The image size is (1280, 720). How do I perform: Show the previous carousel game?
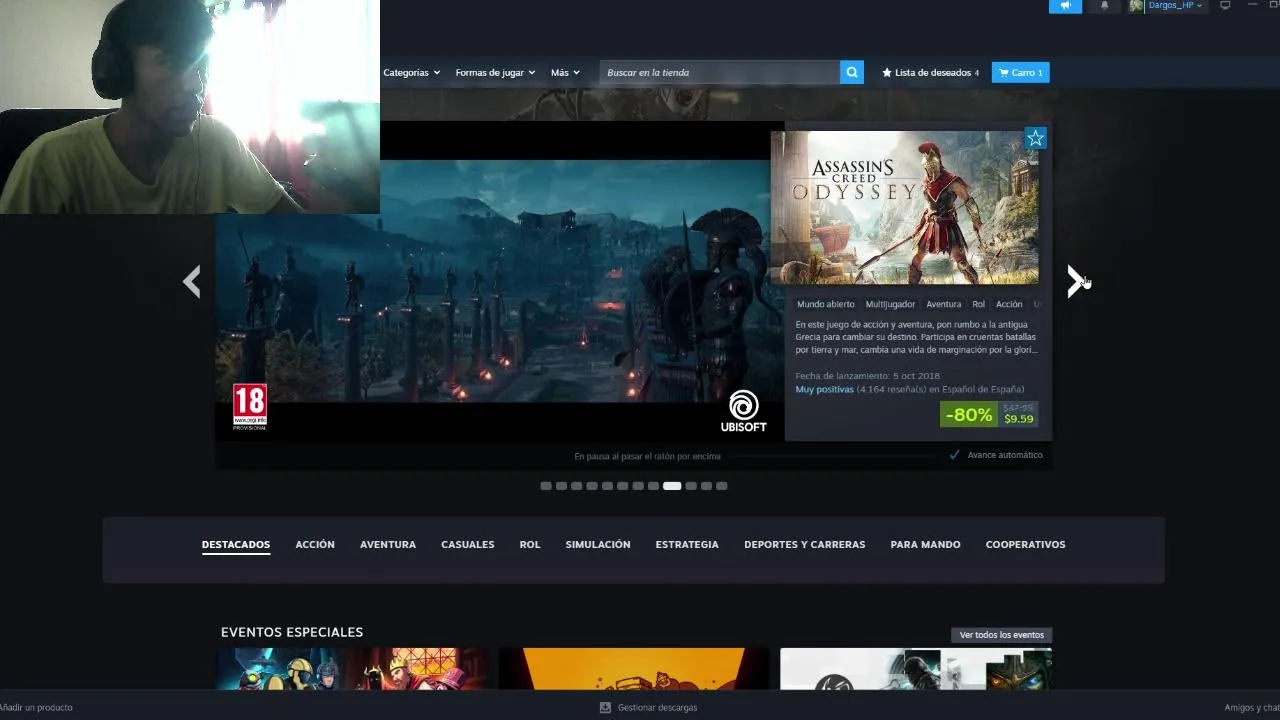point(192,282)
